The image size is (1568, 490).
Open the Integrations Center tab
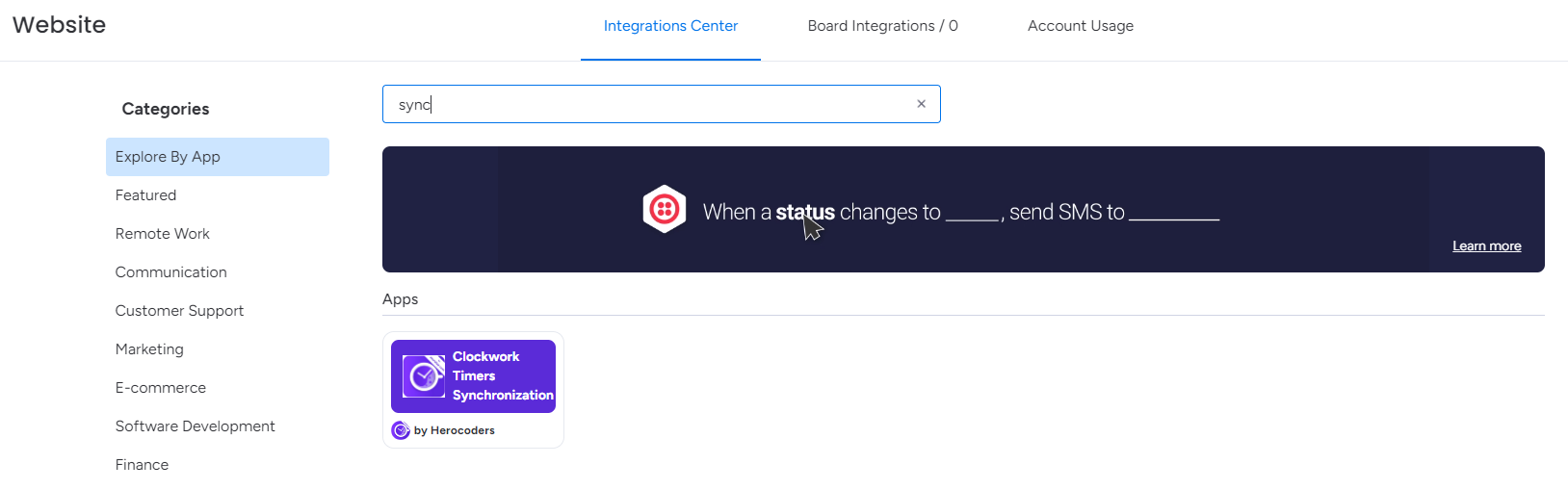(670, 26)
